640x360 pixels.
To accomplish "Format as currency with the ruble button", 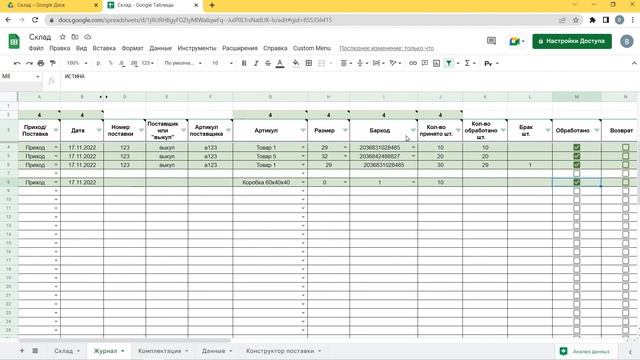I will click(x=99, y=63).
